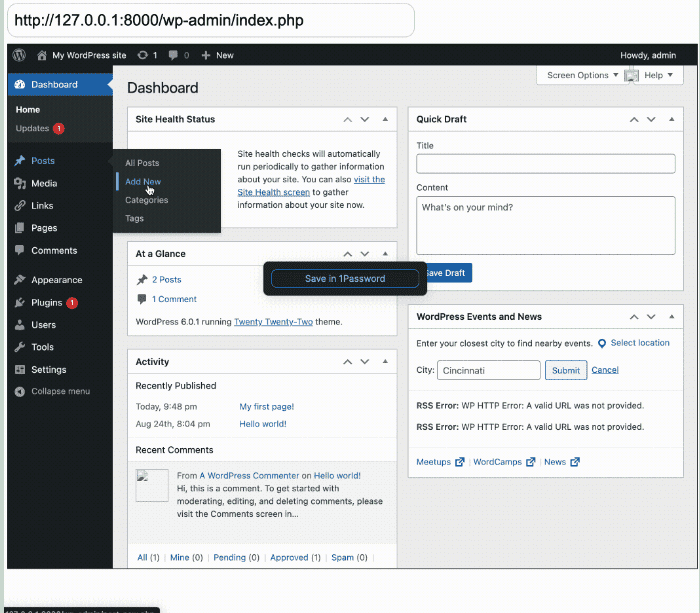The width and height of the screenshot is (700, 613).
Task: Collapse the Quick Draft panel
Action: [x=671, y=119]
